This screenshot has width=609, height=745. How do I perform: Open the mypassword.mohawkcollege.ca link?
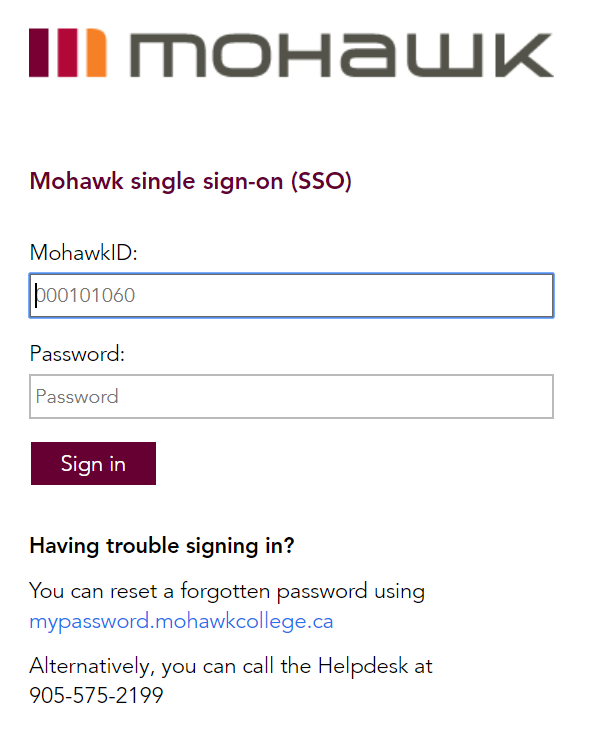pyautogui.click(x=181, y=621)
